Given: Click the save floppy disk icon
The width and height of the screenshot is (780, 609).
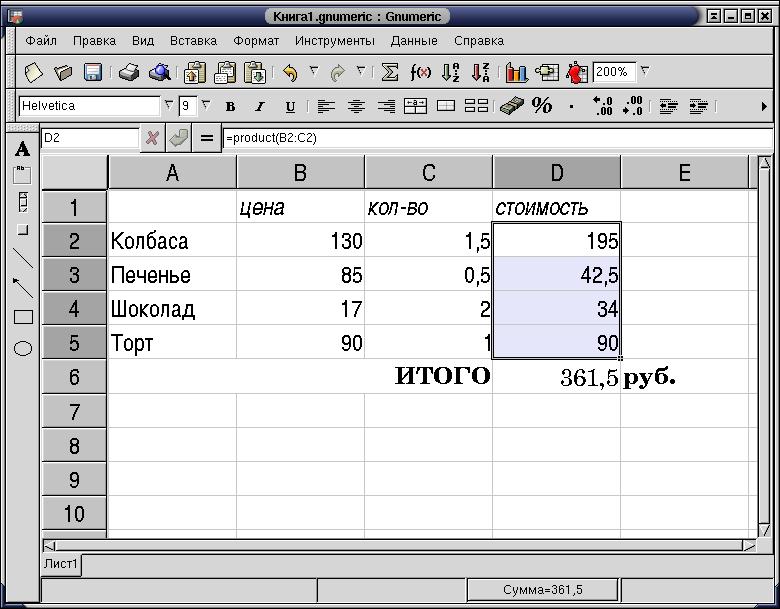Looking at the screenshot, I should pyautogui.click(x=93, y=72).
